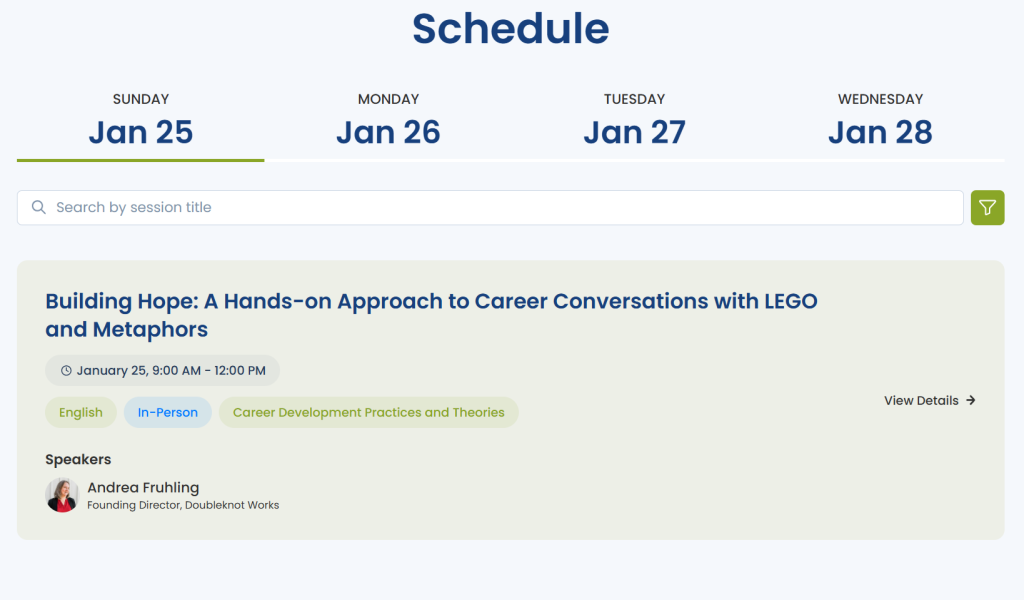Click the magnifier icon in search bar
Image resolution: width=1024 pixels, height=600 pixels.
pyautogui.click(x=39, y=207)
